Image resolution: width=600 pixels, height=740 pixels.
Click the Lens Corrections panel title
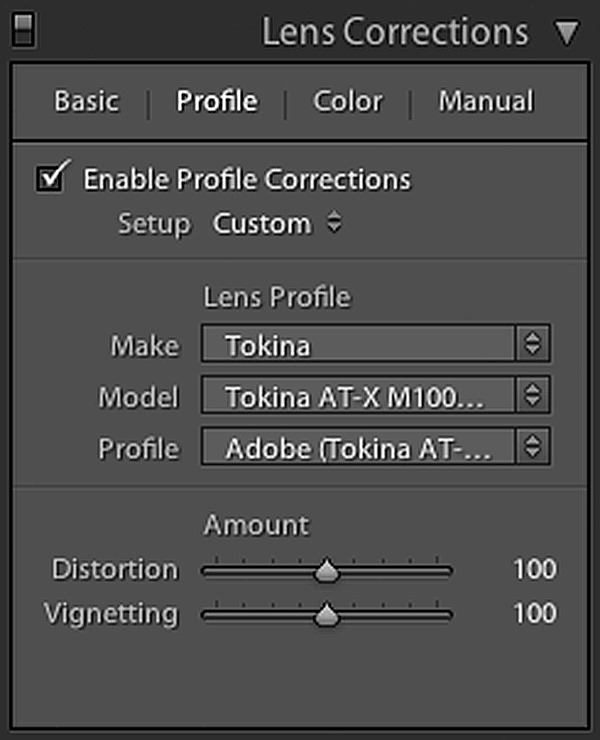(x=395, y=32)
